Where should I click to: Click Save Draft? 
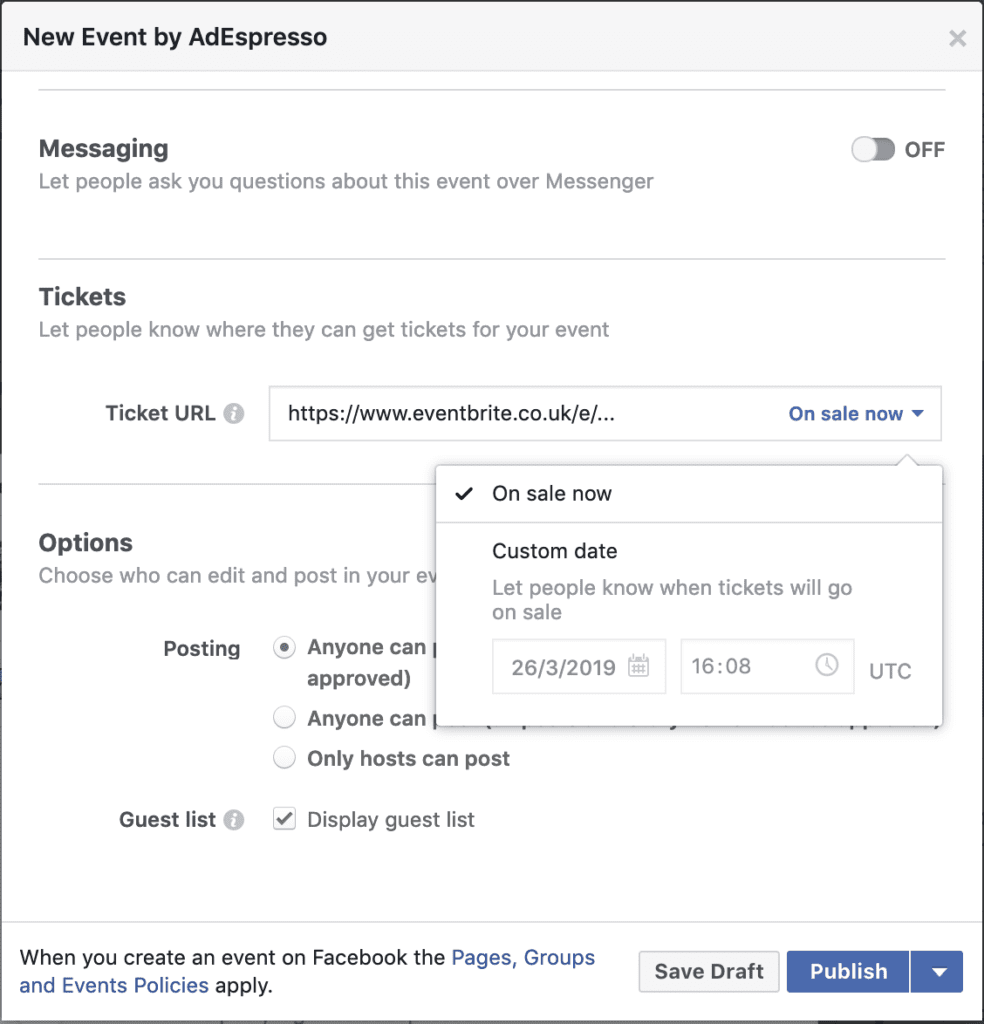708,971
